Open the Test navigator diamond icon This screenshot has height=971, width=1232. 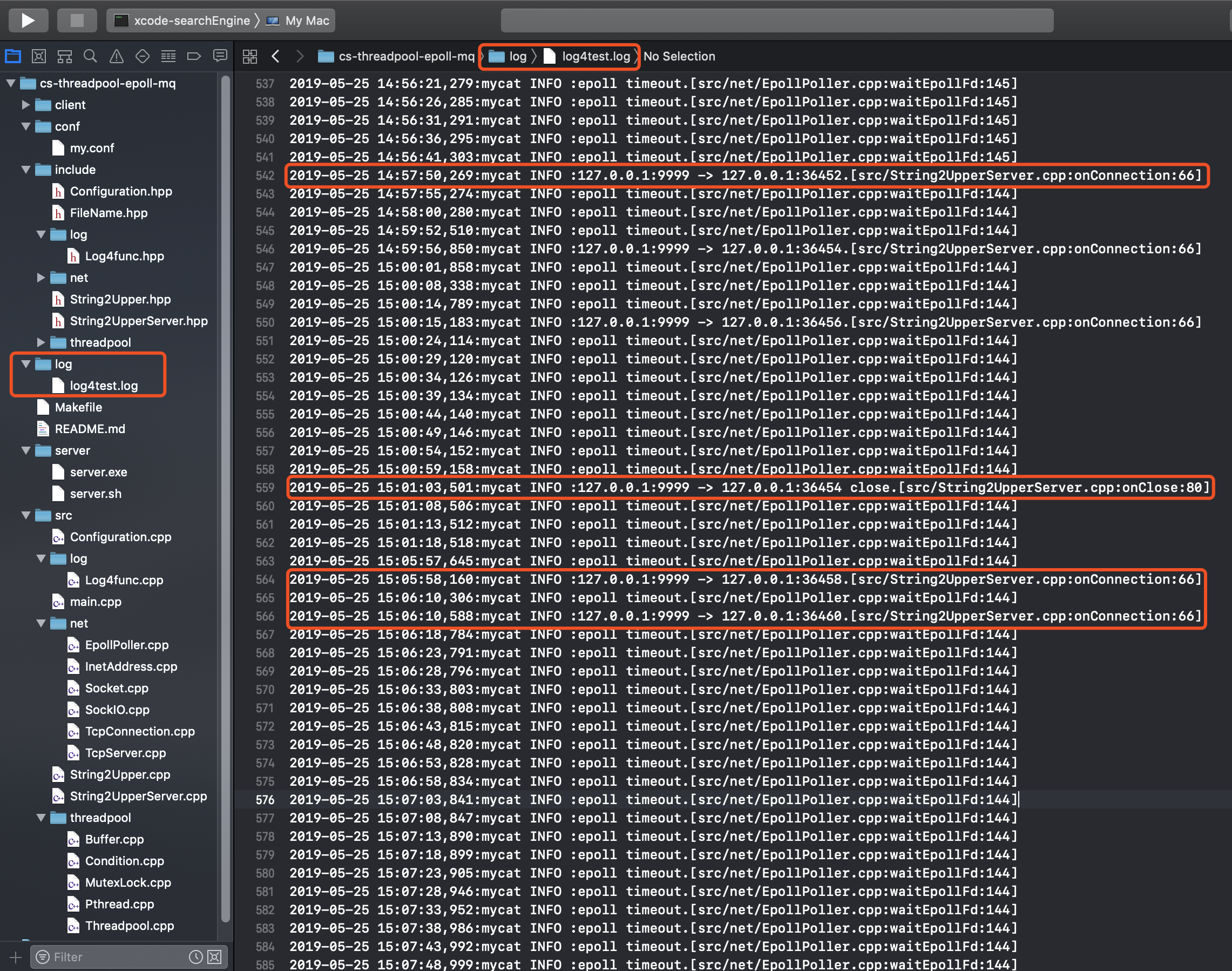coord(142,56)
